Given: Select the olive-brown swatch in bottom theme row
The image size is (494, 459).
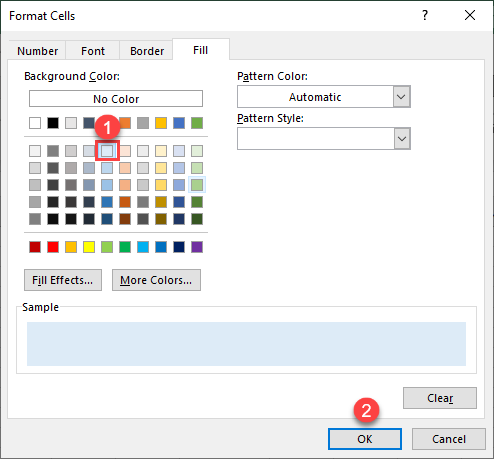Looking at the screenshot, I should (161, 219).
